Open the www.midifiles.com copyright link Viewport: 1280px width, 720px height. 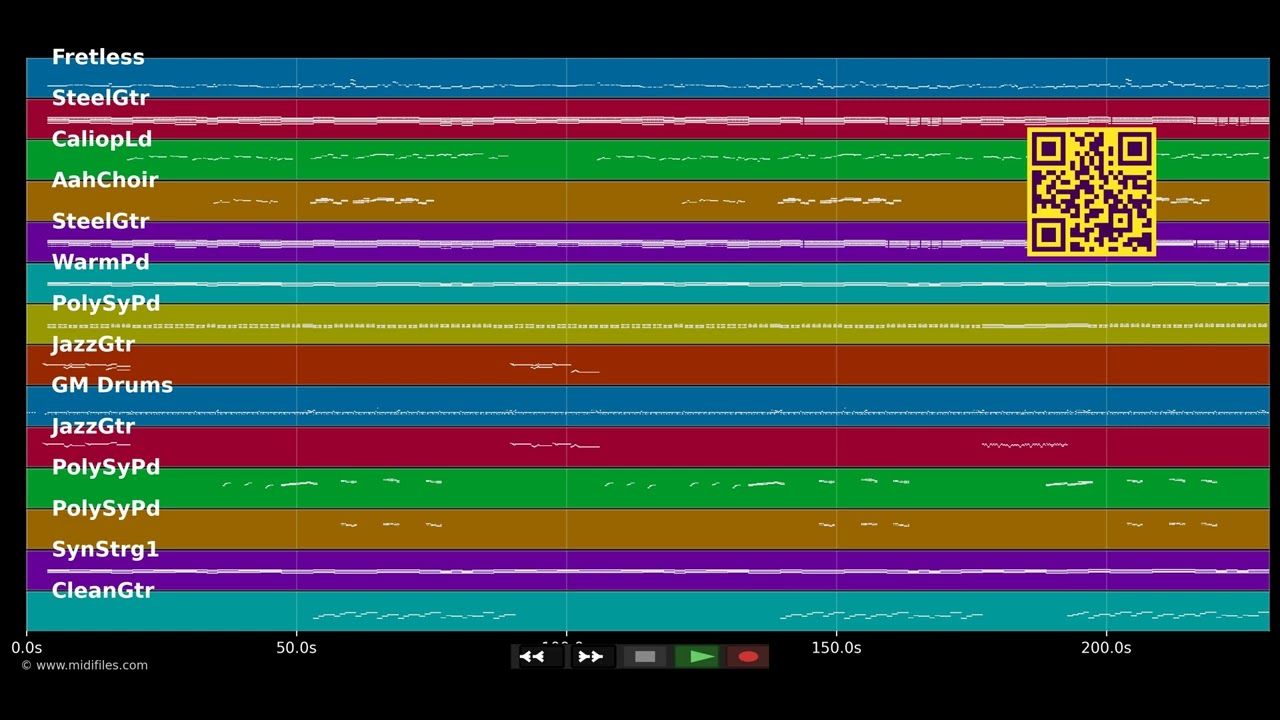click(x=84, y=665)
